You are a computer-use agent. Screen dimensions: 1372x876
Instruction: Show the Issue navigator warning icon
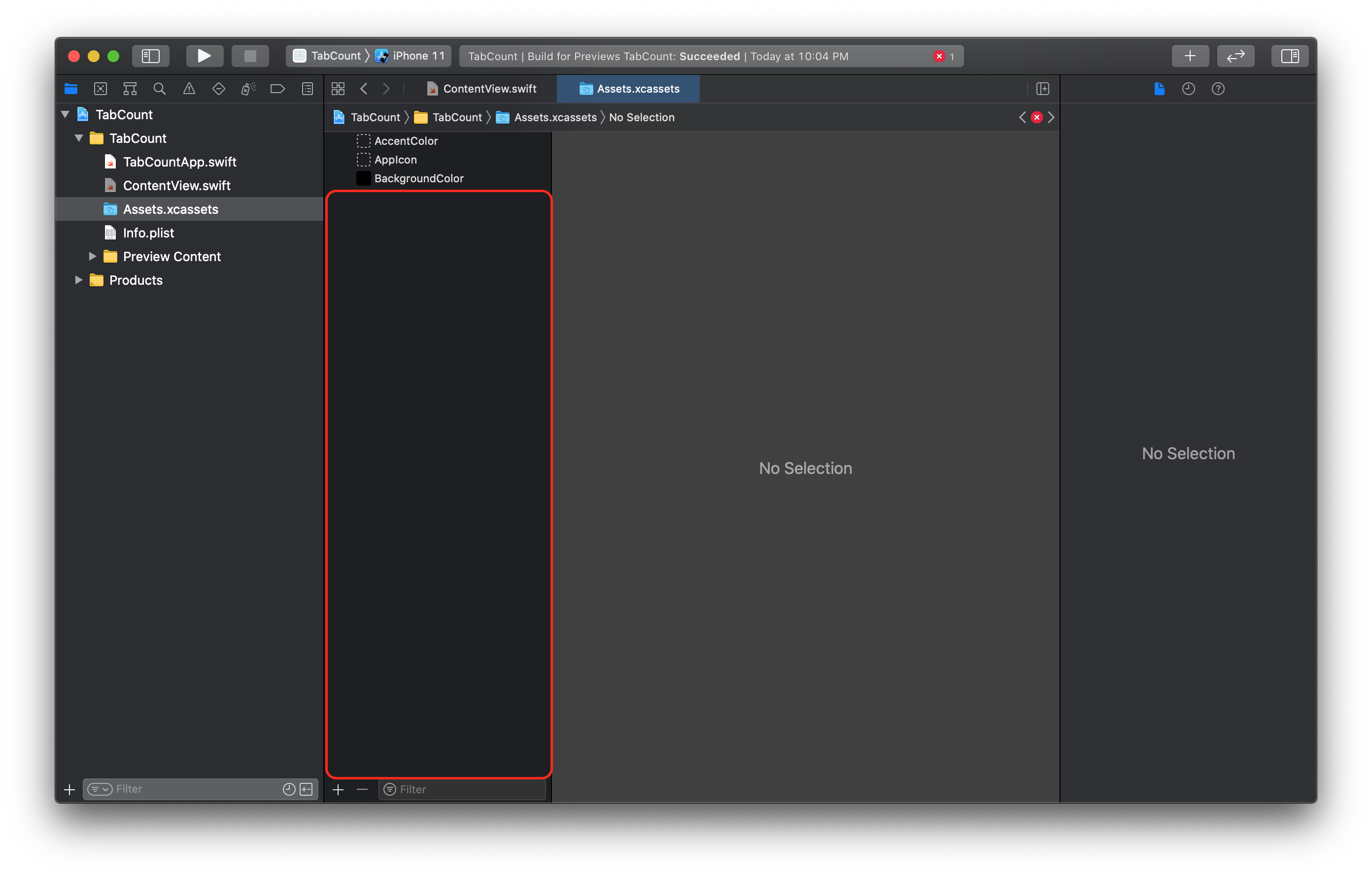189,89
